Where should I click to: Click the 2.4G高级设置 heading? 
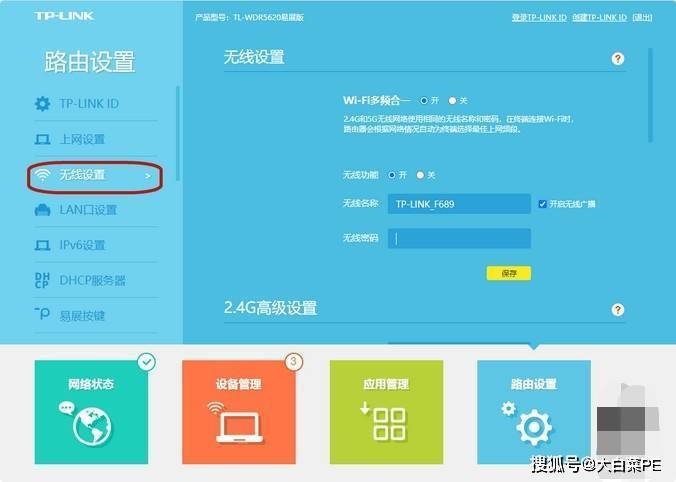tap(271, 308)
